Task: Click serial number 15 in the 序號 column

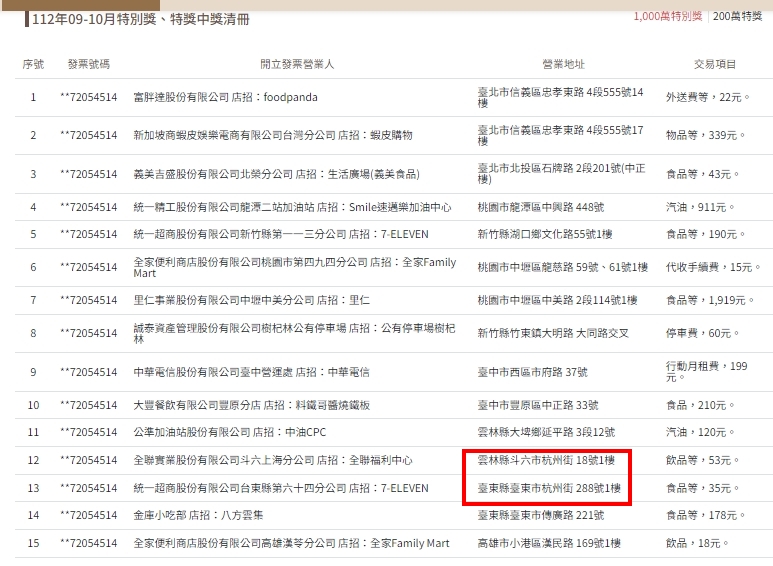Action: pyautogui.click(x=33, y=543)
